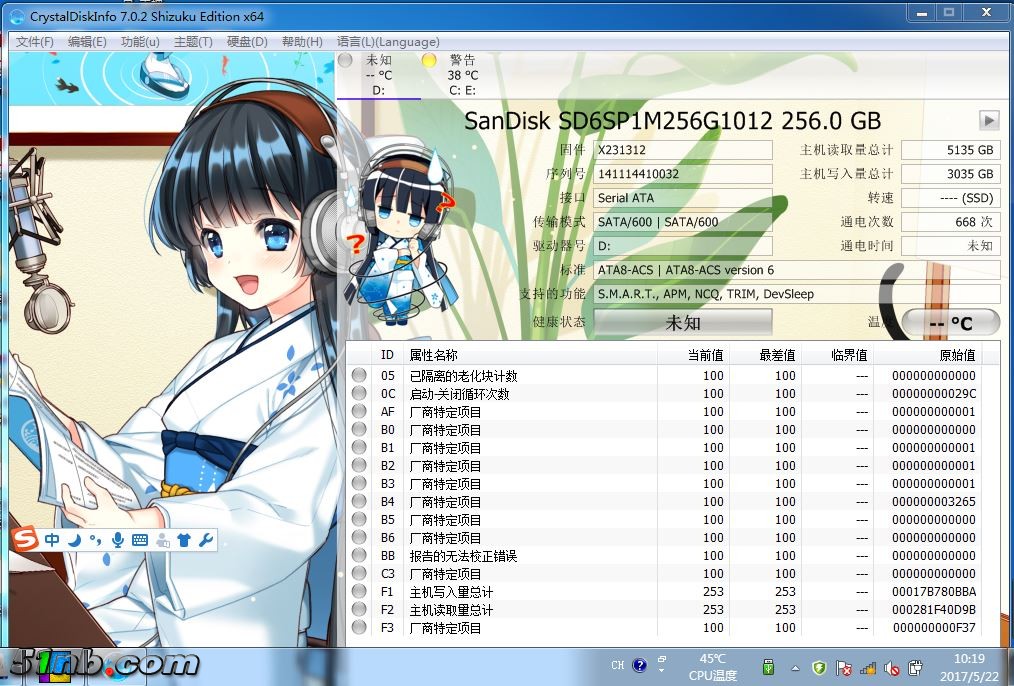
Task: Open the 功能(u) menu
Action: coord(140,41)
